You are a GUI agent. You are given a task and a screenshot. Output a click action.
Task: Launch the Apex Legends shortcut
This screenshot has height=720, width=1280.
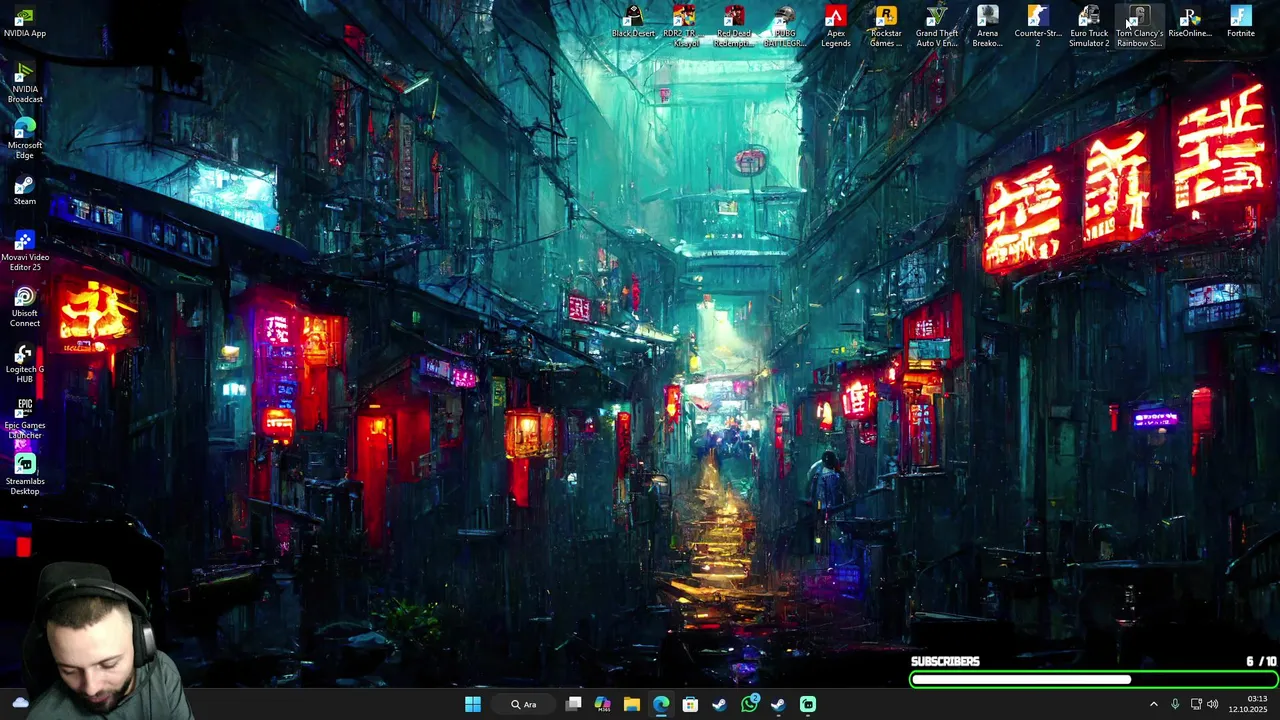[x=835, y=27]
